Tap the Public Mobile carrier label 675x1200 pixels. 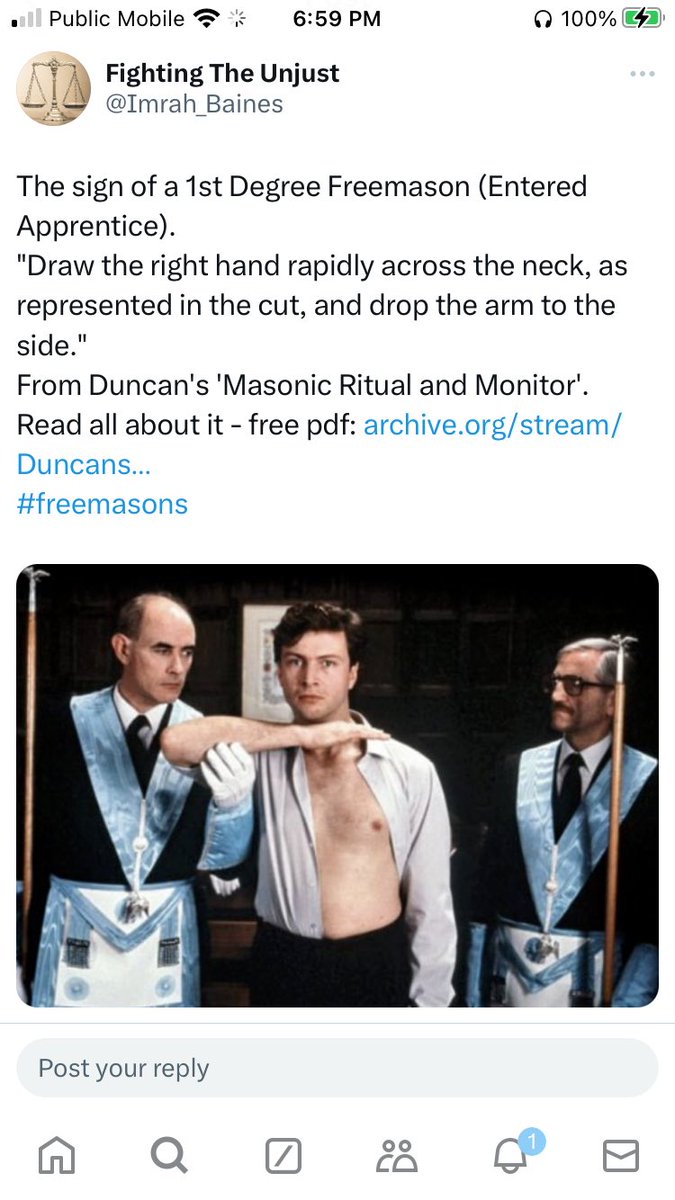(116, 19)
